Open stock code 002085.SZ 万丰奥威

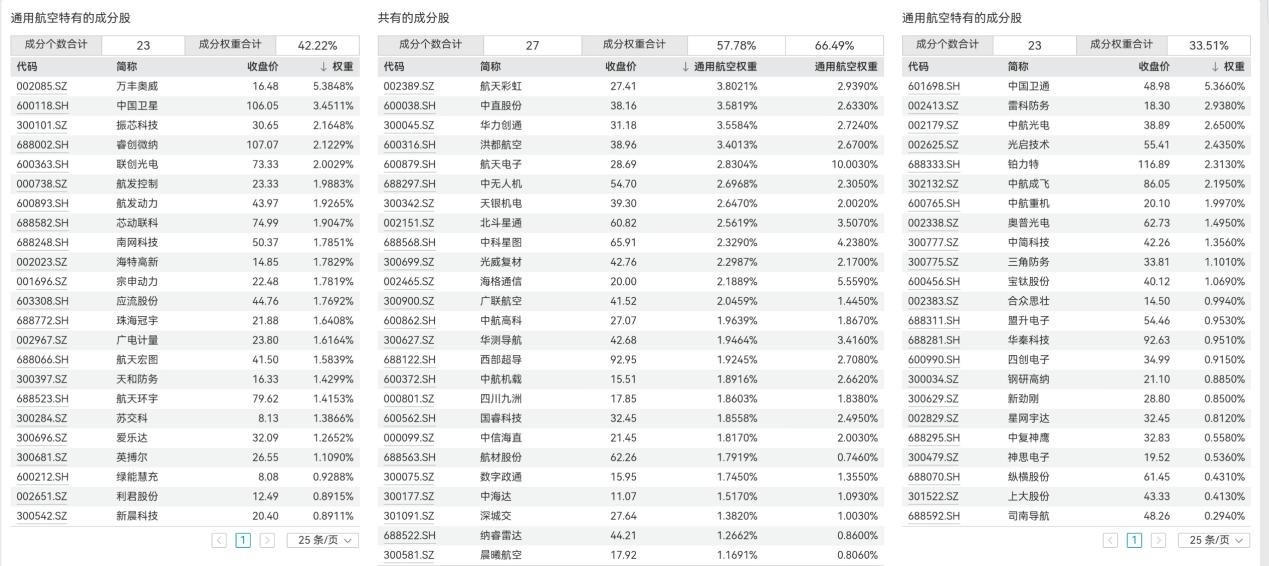tap(42, 87)
